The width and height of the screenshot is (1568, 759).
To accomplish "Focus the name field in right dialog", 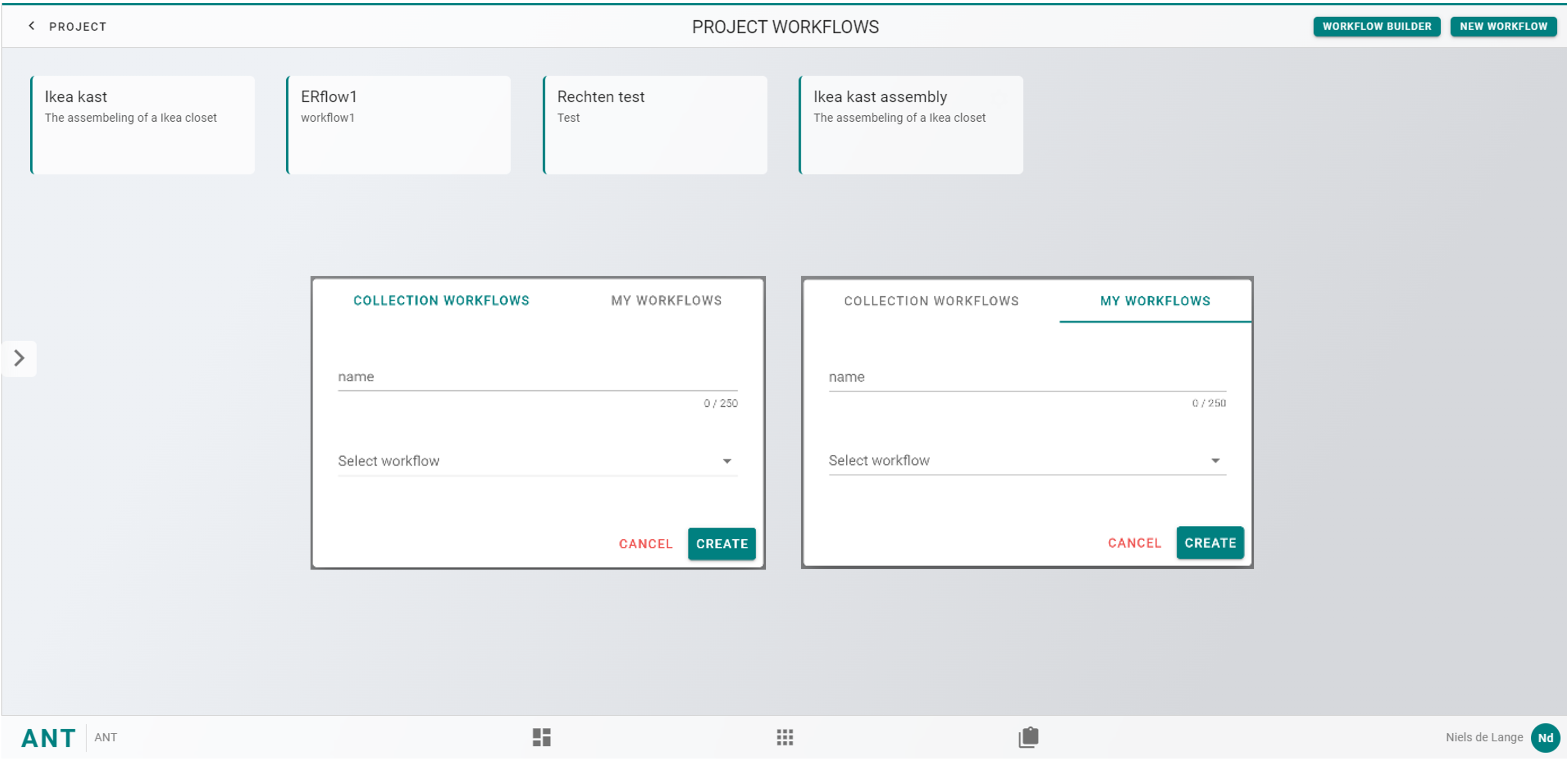I will pyautogui.click(x=1027, y=377).
